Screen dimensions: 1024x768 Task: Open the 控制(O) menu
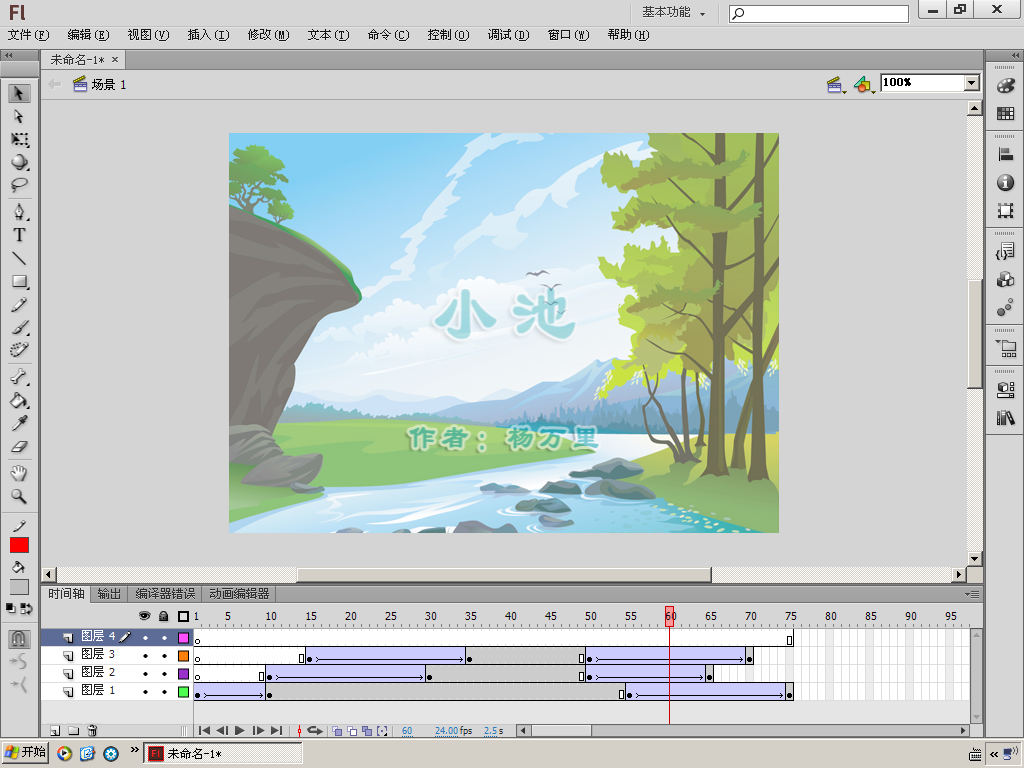448,35
